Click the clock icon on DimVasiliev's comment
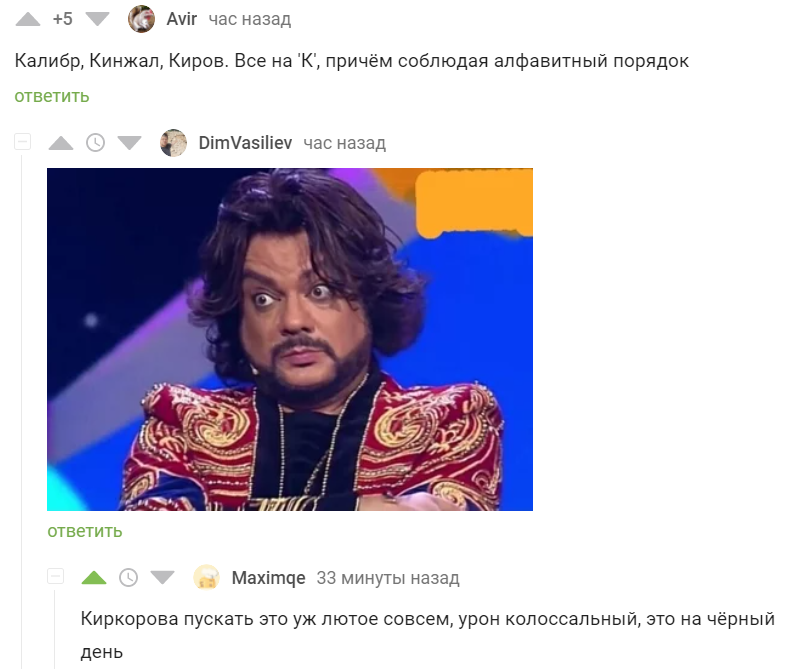 (95, 143)
